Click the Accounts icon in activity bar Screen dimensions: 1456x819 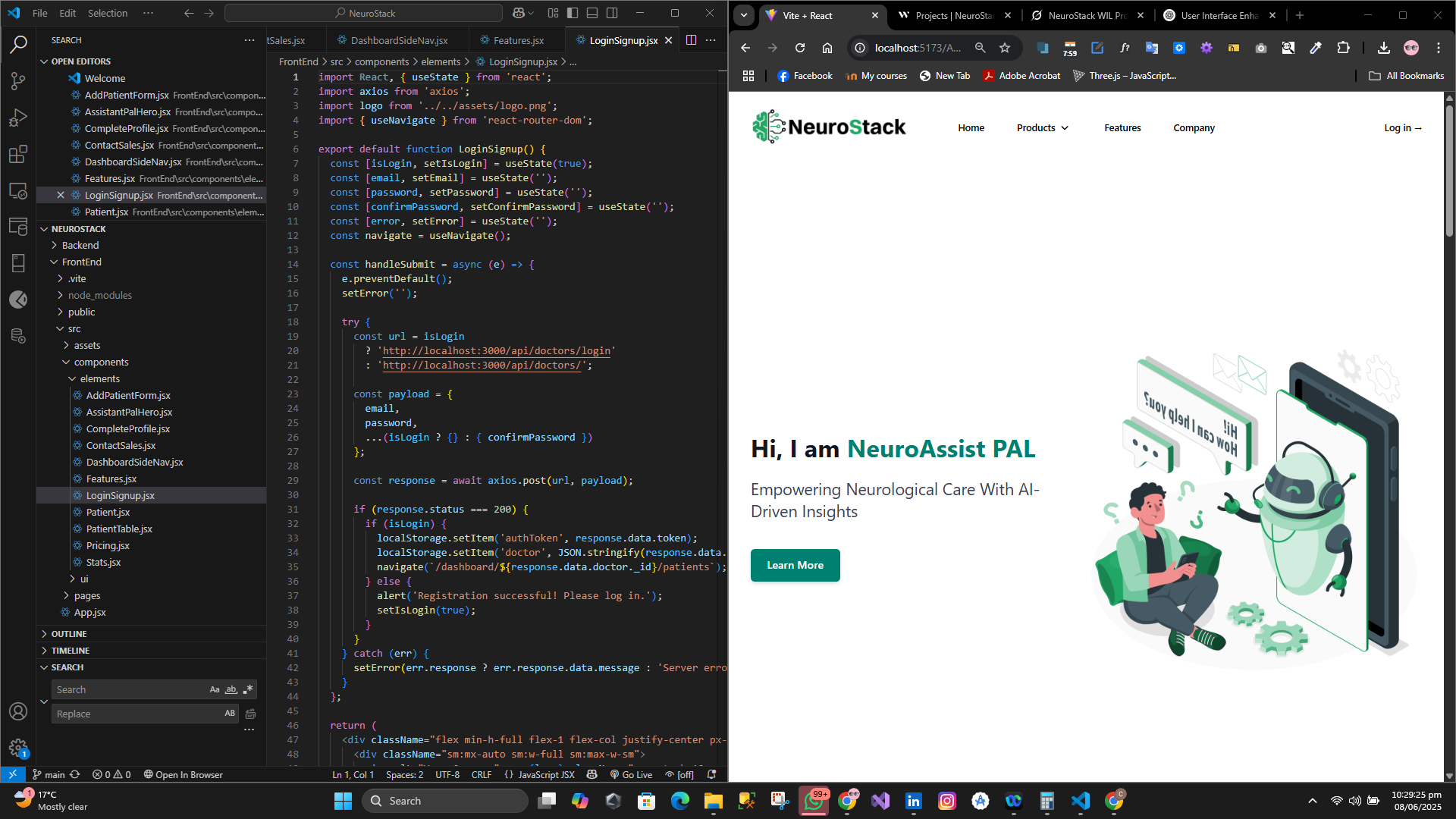click(18, 711)
